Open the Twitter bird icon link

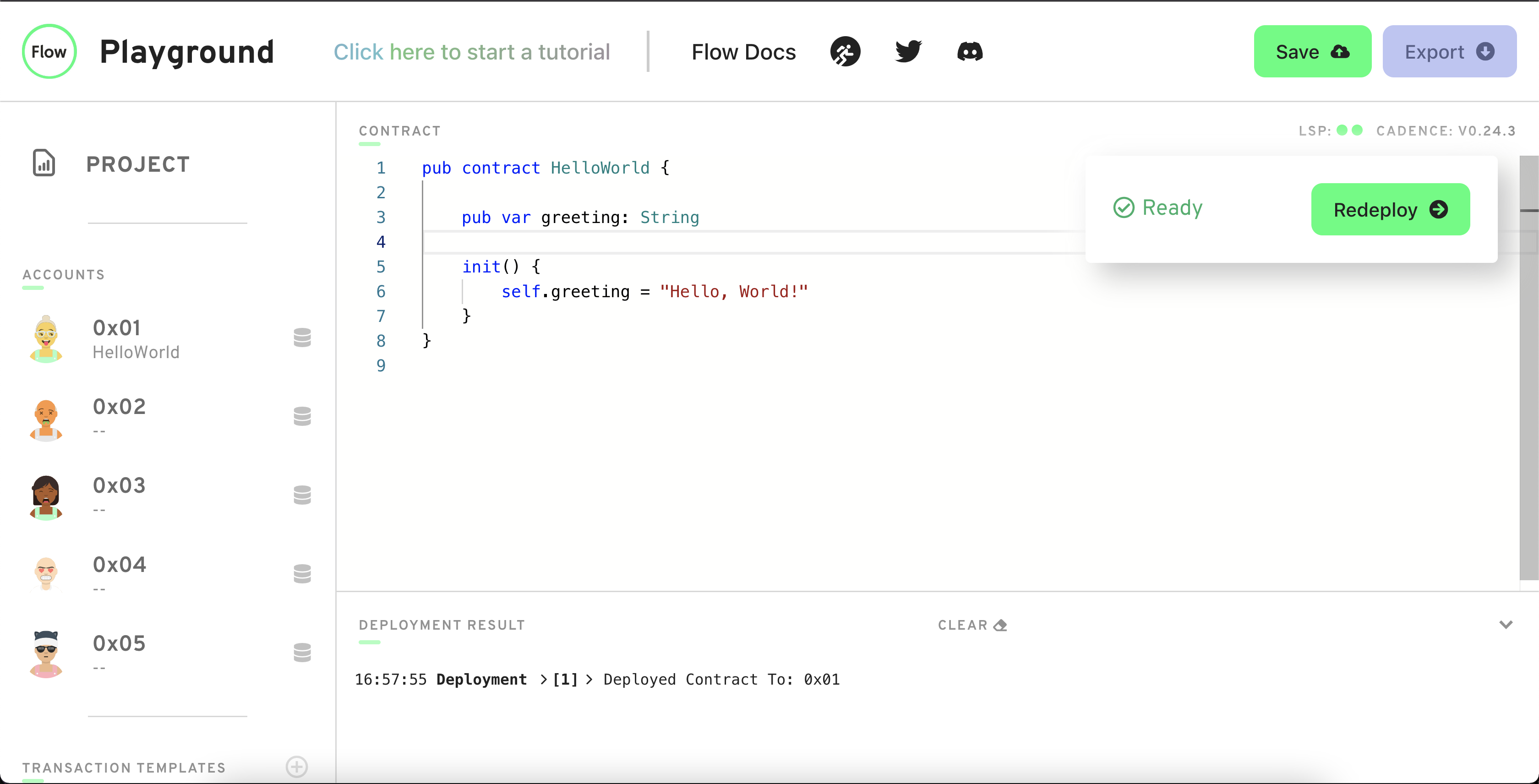click(908, 51)
